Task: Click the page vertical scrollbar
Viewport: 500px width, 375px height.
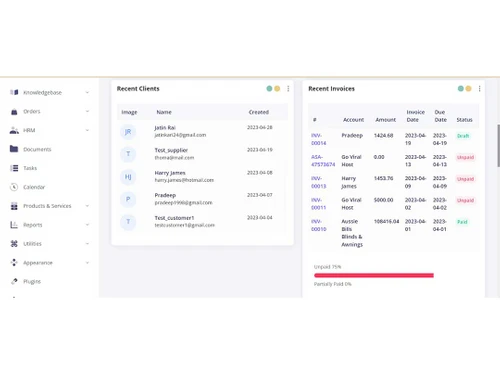Action: click(498, 146)
